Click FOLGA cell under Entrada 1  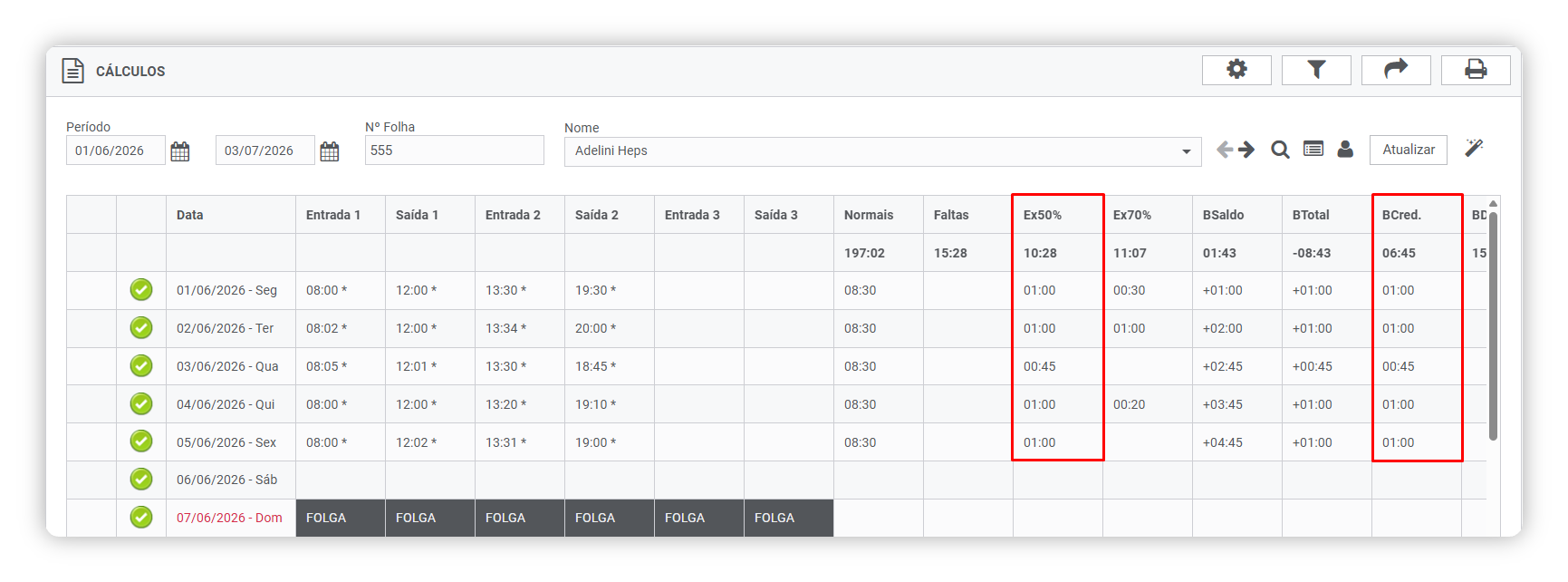(x=341, y=518)
